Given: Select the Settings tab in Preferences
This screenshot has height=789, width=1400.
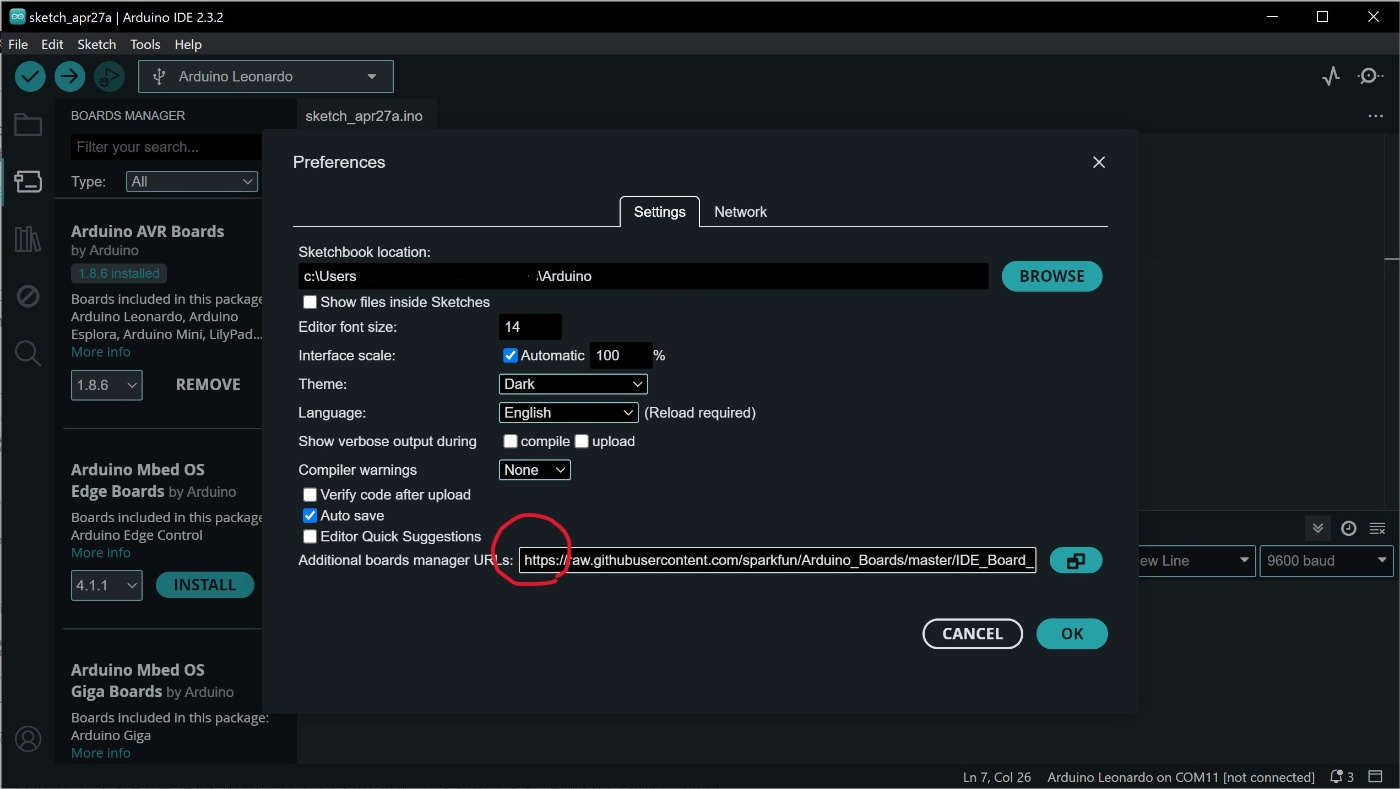Looking at the screenshot, I should [659, 212].
